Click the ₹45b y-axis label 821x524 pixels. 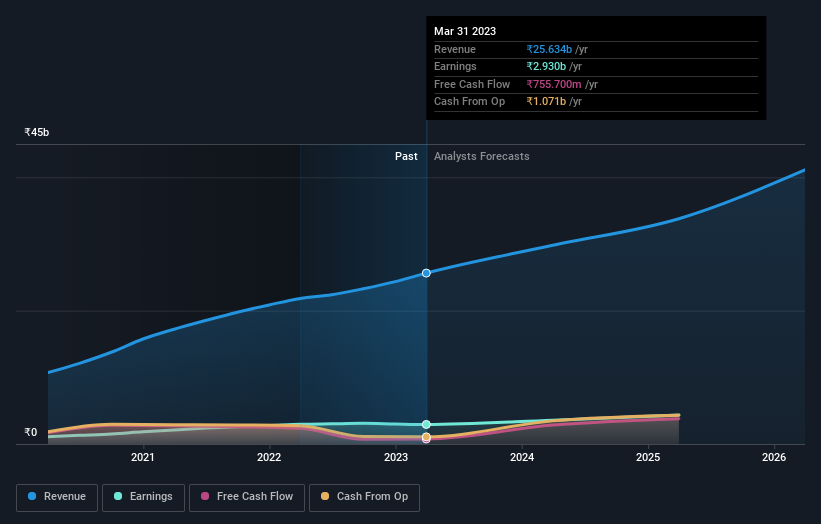[x=37, y=132]
